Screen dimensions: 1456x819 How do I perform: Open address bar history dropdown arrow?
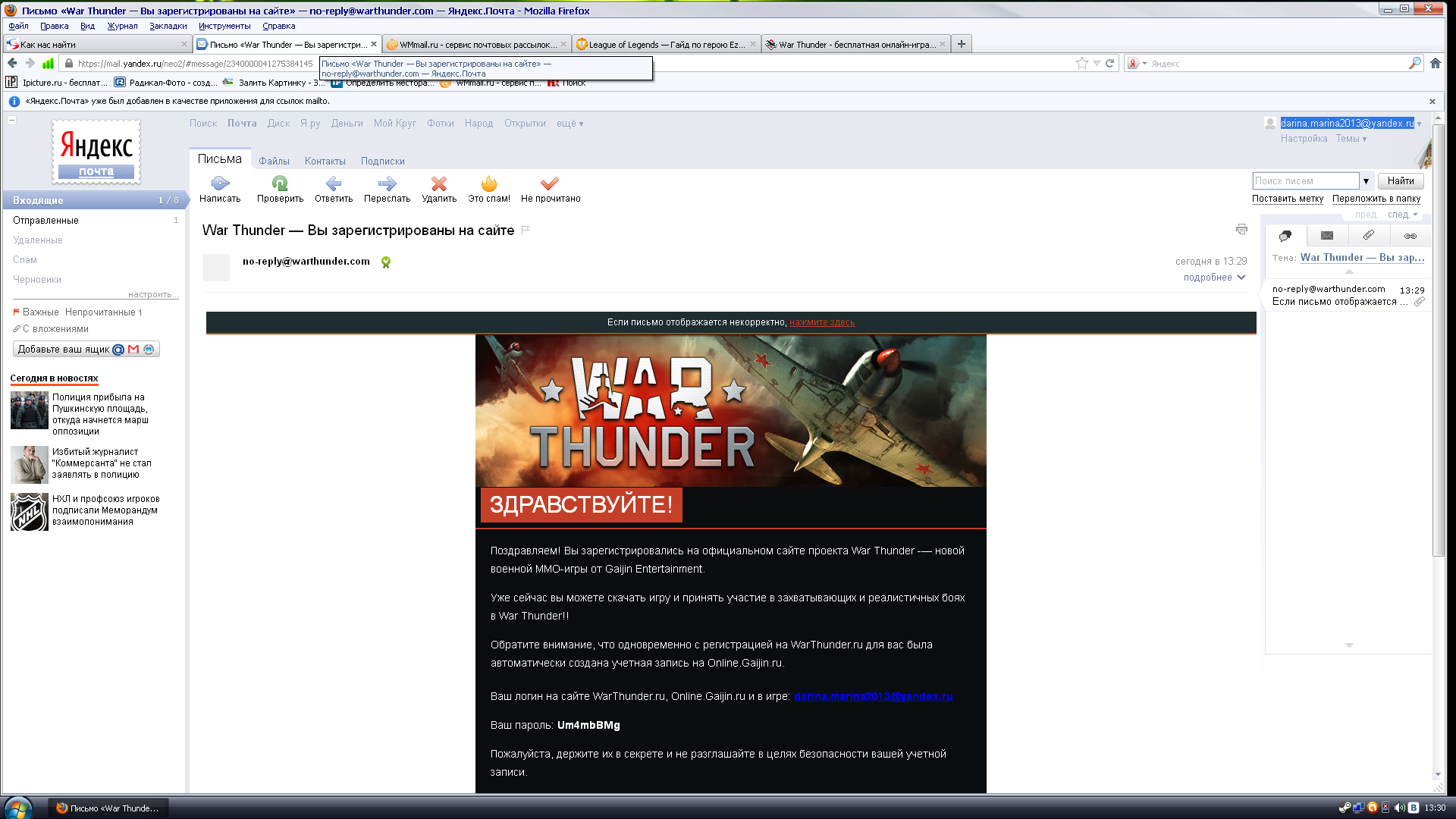pos(1097,64)
